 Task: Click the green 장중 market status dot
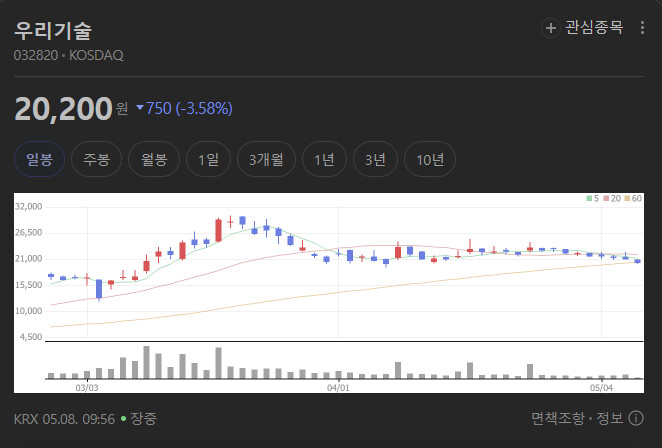click(123, 419)
